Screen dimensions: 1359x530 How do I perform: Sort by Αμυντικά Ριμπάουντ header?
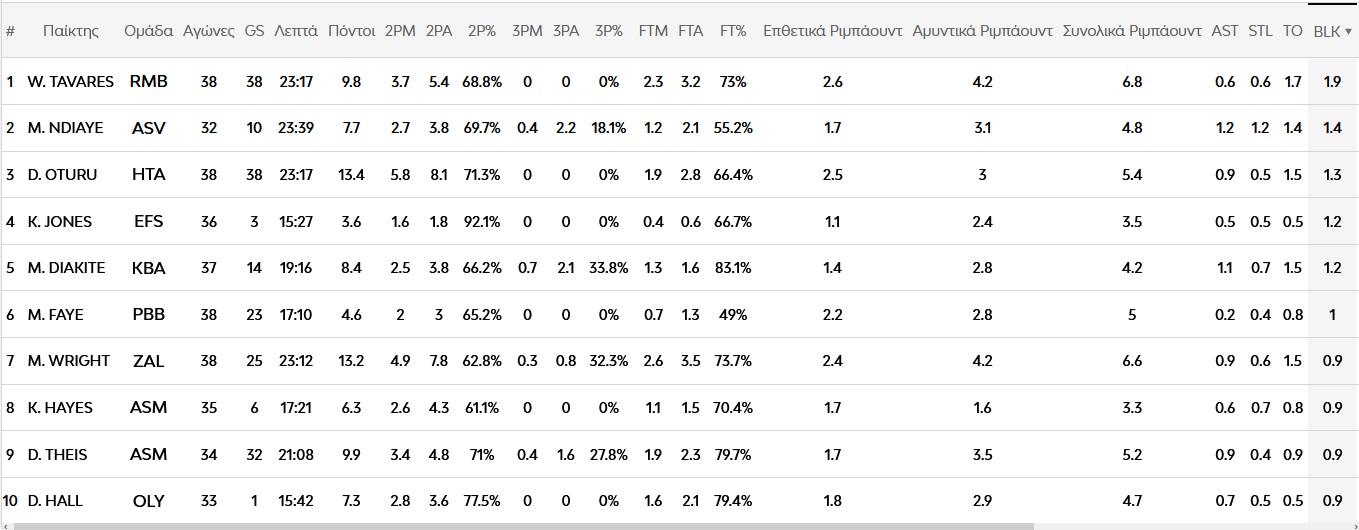982,31
